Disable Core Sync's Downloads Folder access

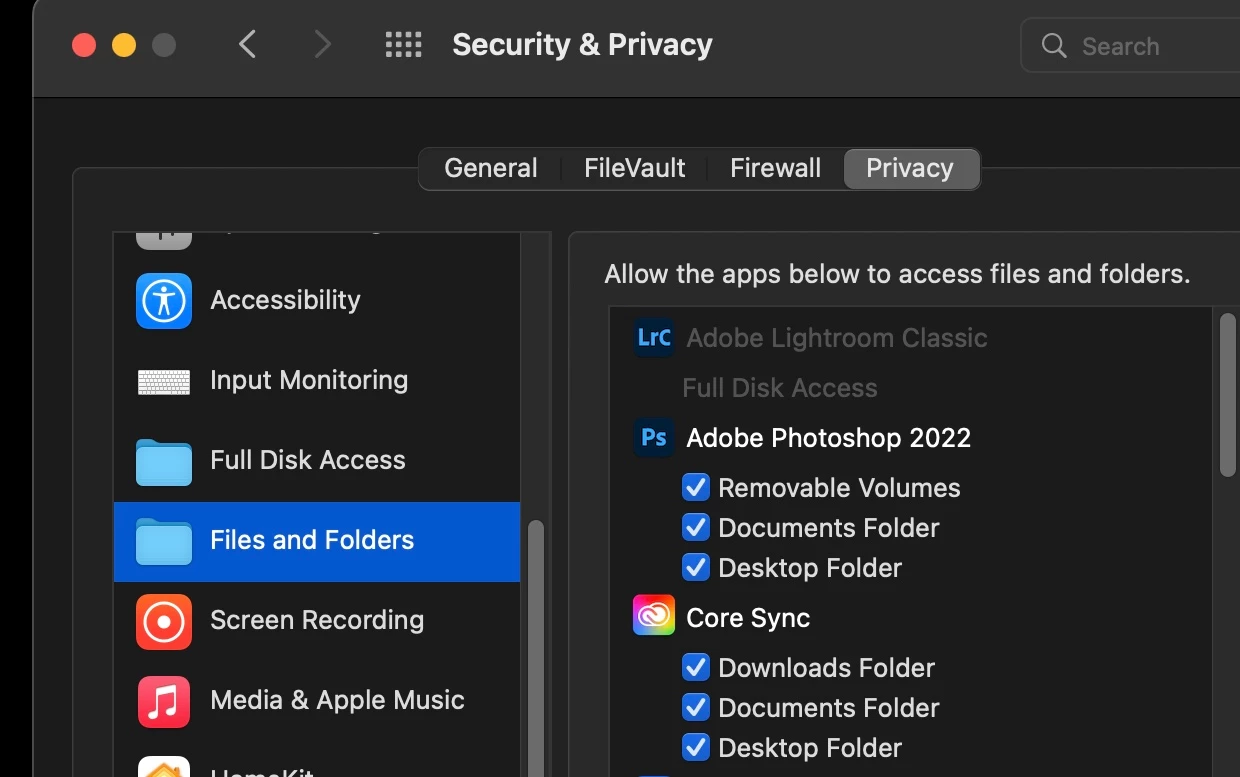coord(695,668)
